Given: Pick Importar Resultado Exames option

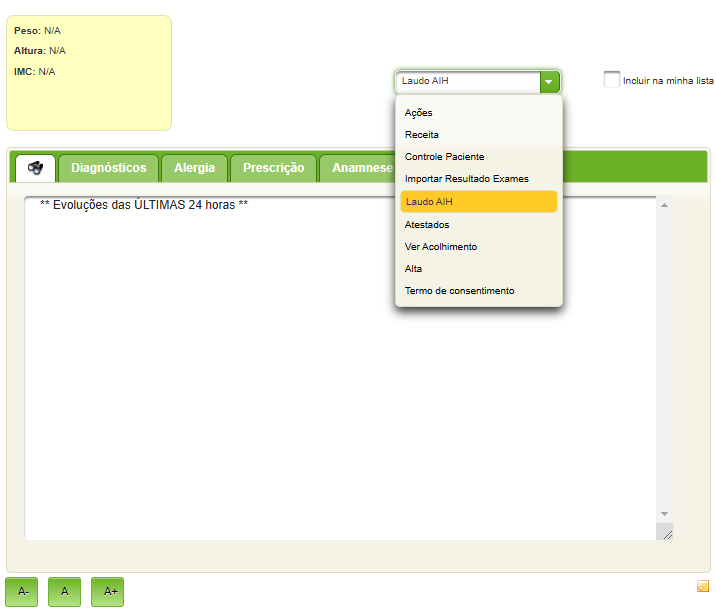Looking at the screenshot, I should 479,179.
